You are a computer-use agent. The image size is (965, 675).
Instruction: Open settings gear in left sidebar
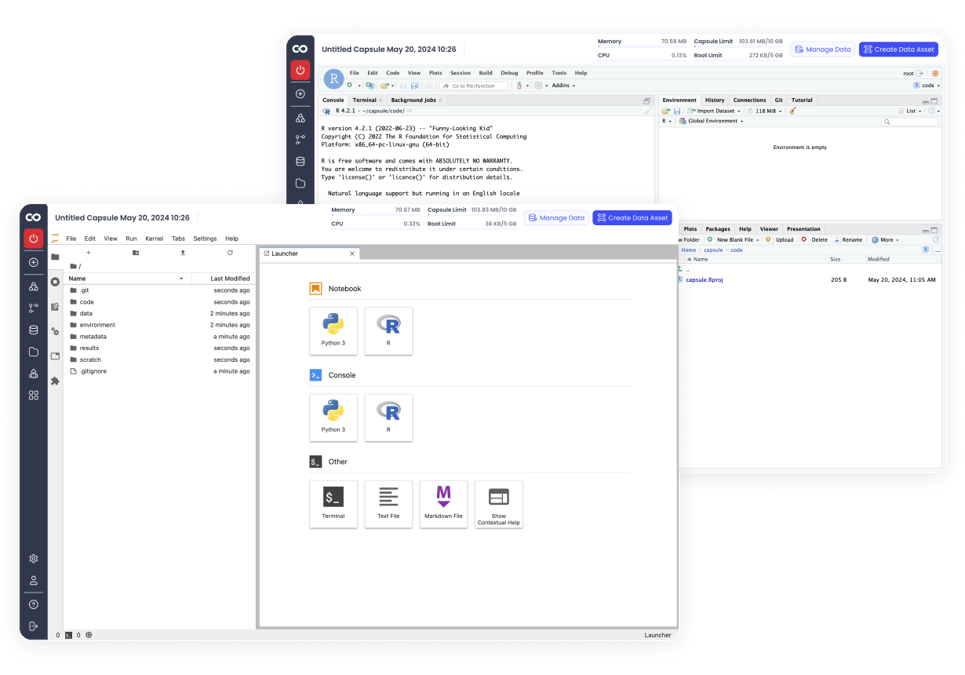click(x=33, y=559)
